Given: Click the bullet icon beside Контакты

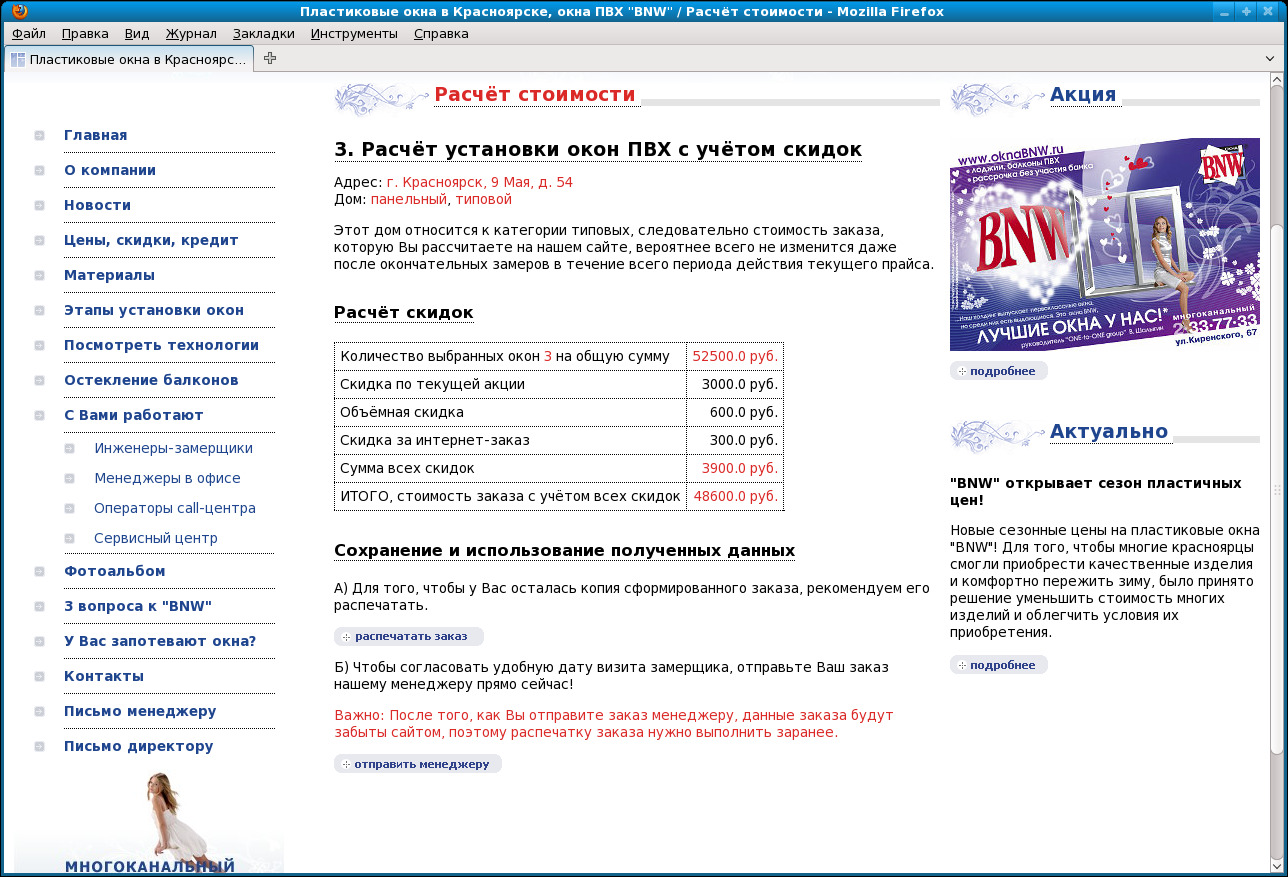Looking at the screenshot, I should pos(40,677).
